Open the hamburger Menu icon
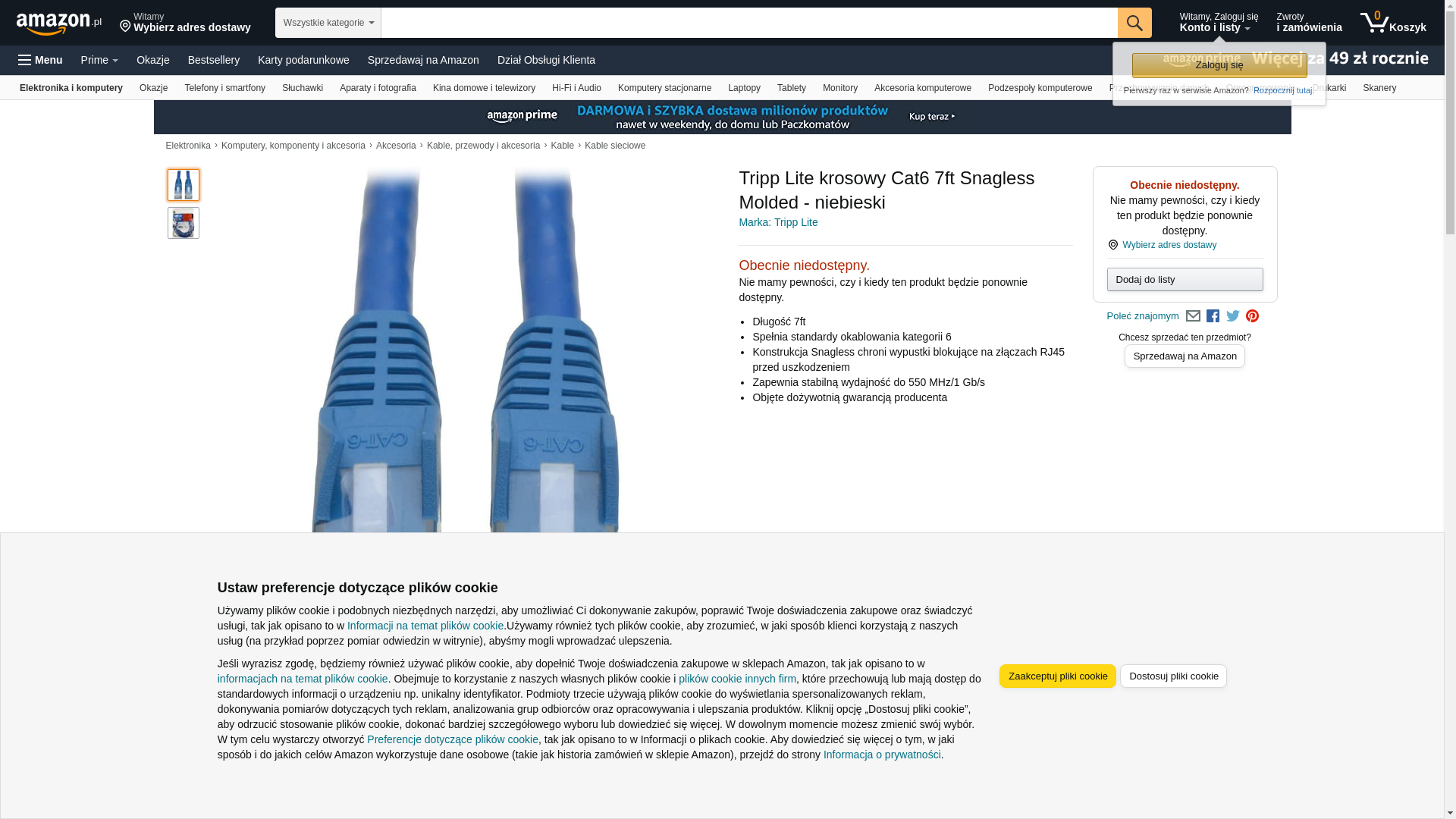1456x819 pixels. [40, 60]
